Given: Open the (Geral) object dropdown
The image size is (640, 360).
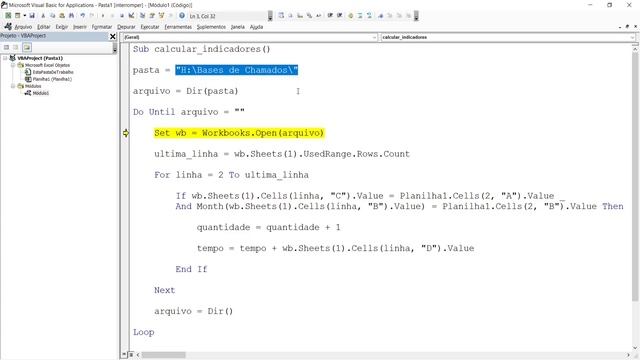Looking at the screenshot, I should pos(374,37).
